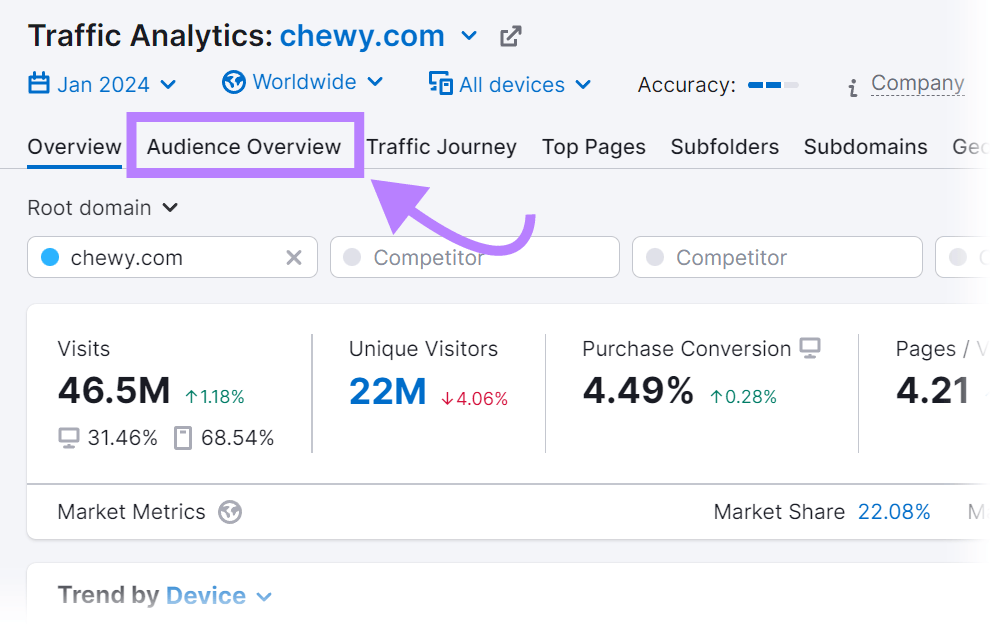This screenshot has width=992, height=629.
Task: Click the Accuracy indicator bar
Action: tap(772, 86)
